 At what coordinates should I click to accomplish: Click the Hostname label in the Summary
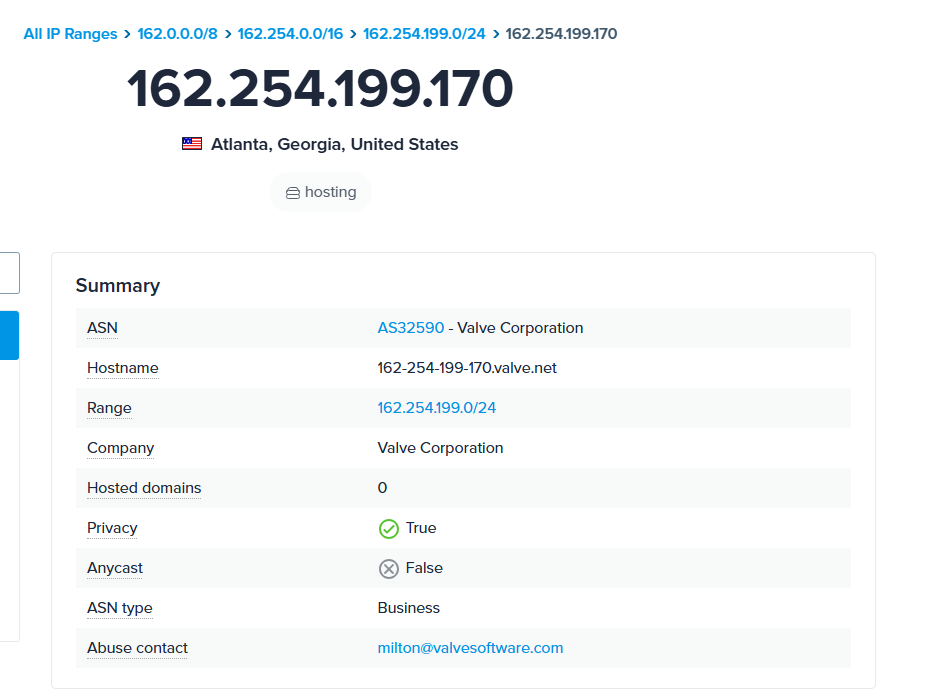[x=122, y=368]
